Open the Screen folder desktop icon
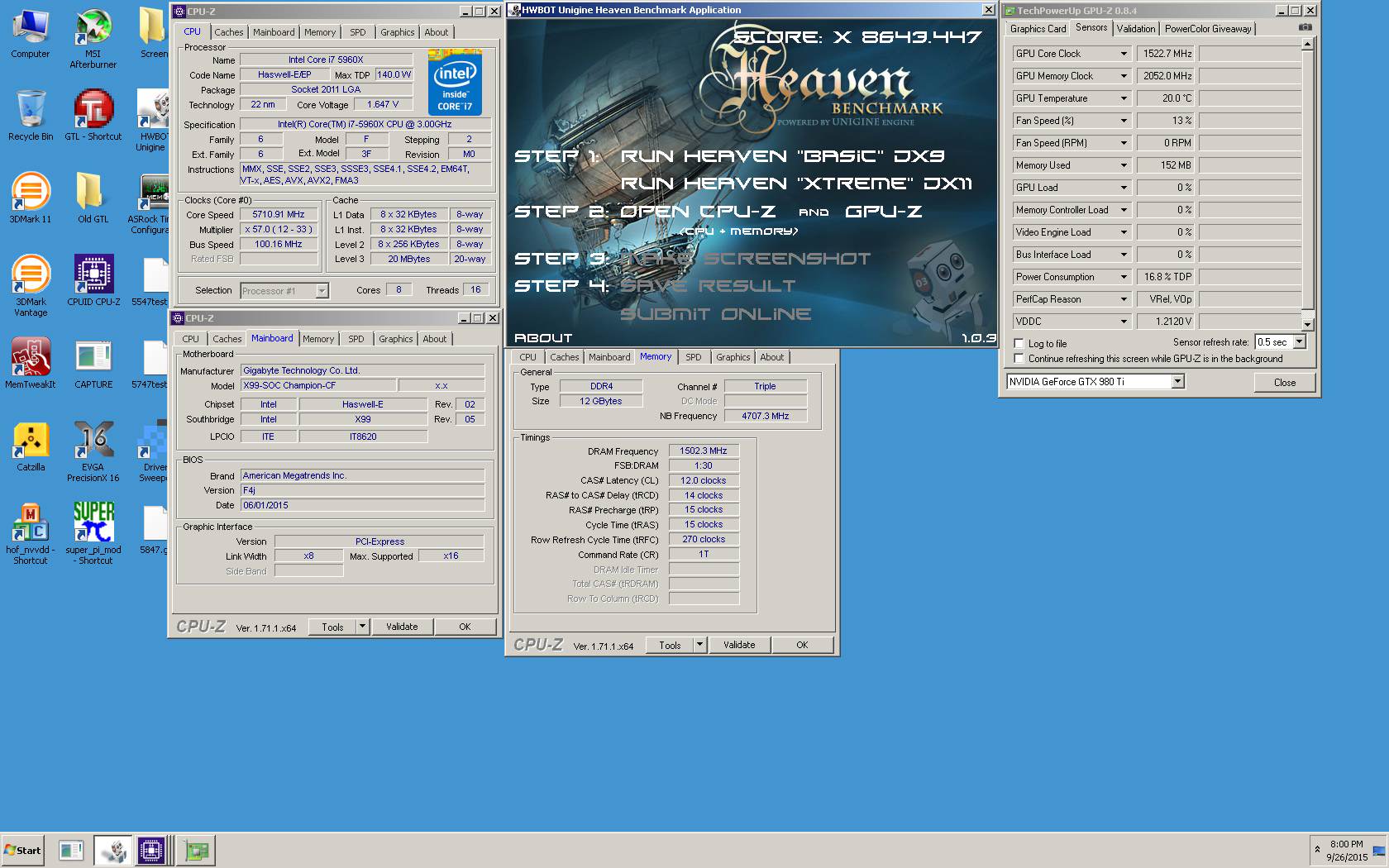The height and width of the screenshot is (868, 1389). click(x=154, y=33)
